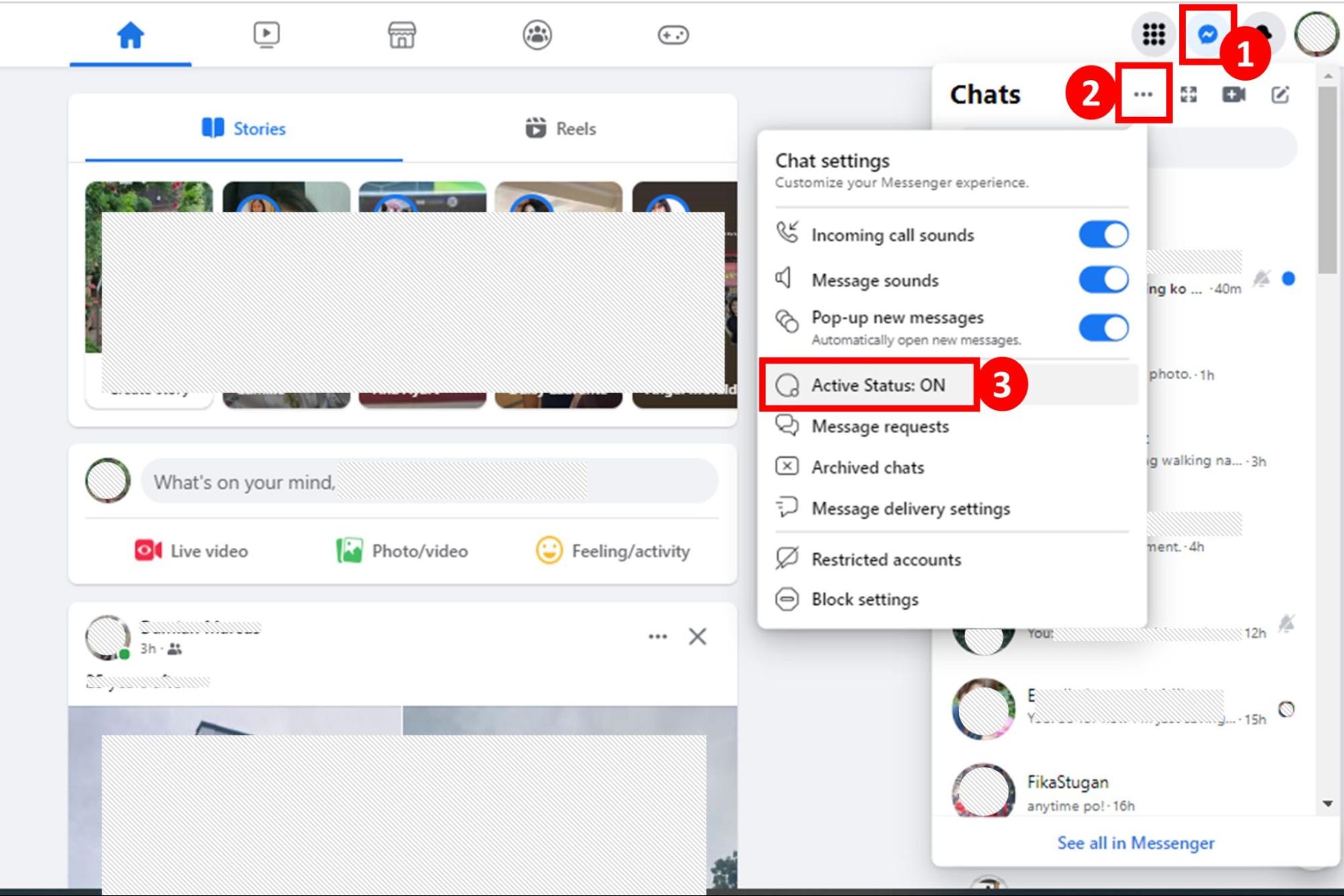Image resolution: width=1344 pixels, height=896 pixels.
Task: Switch to the Stories tab
Action: (x=243, y=128)
